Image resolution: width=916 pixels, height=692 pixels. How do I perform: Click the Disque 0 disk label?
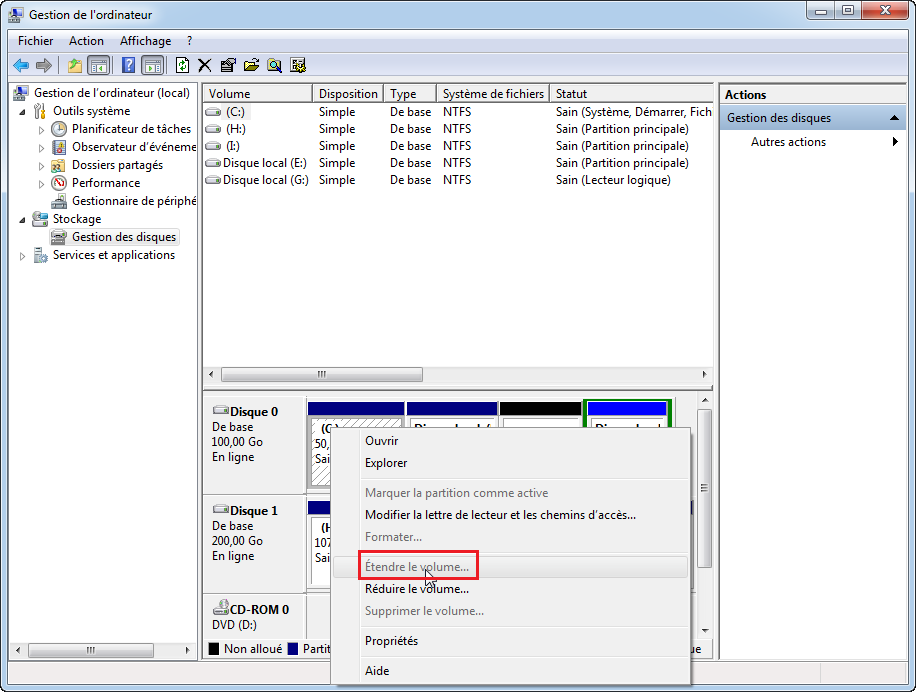[x=254, y=412]
